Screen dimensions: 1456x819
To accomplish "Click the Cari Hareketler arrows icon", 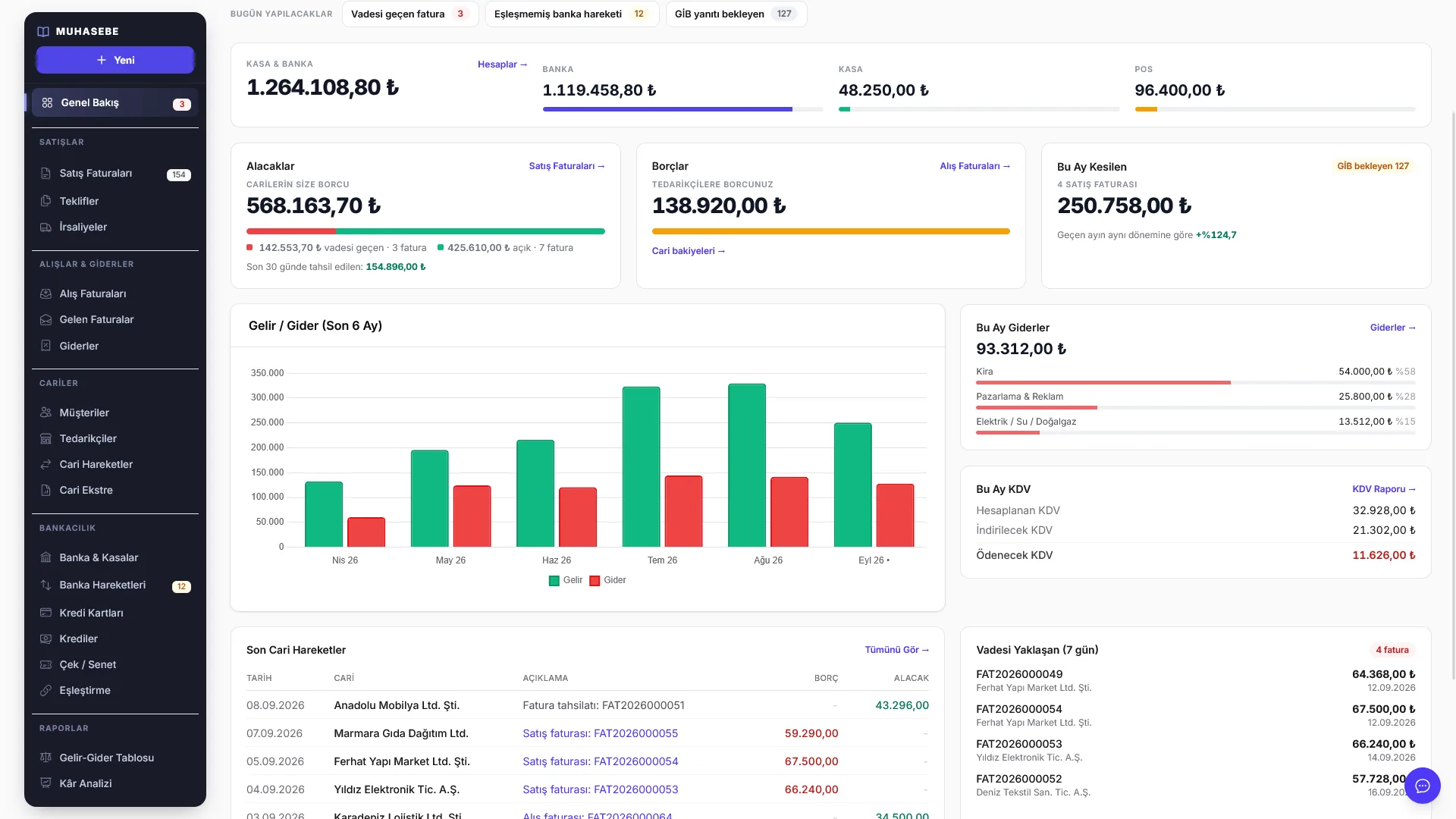I will [x=45, y=464].
